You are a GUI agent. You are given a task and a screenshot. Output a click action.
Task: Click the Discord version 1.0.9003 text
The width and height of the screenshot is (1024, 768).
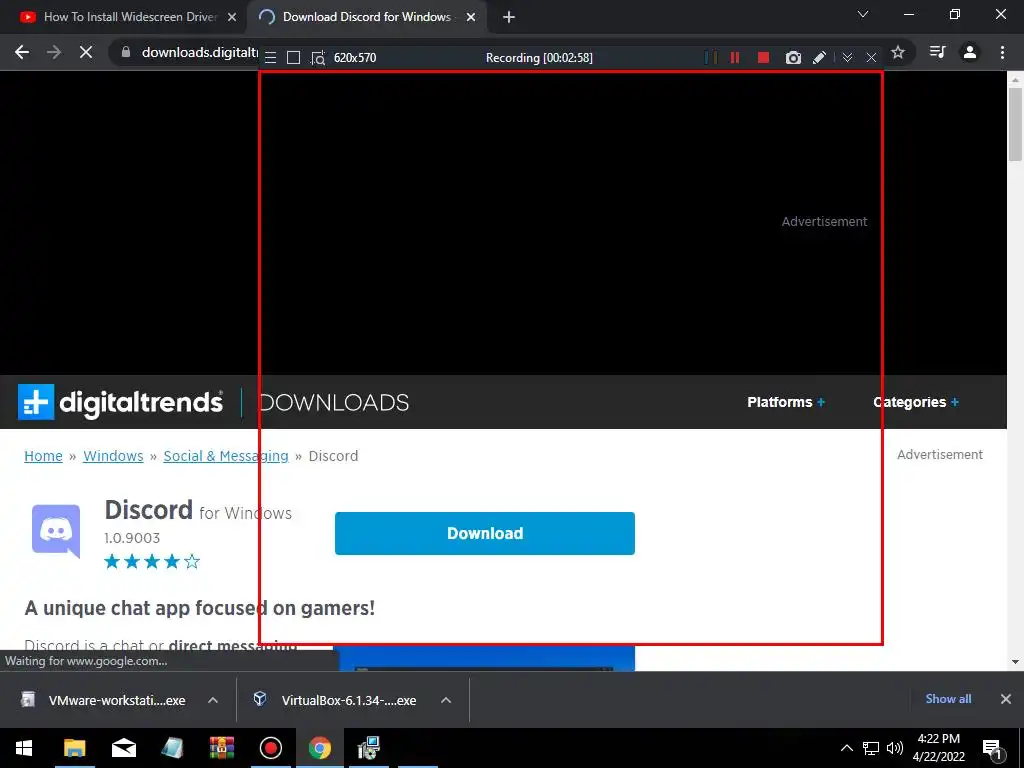[132, 537]
